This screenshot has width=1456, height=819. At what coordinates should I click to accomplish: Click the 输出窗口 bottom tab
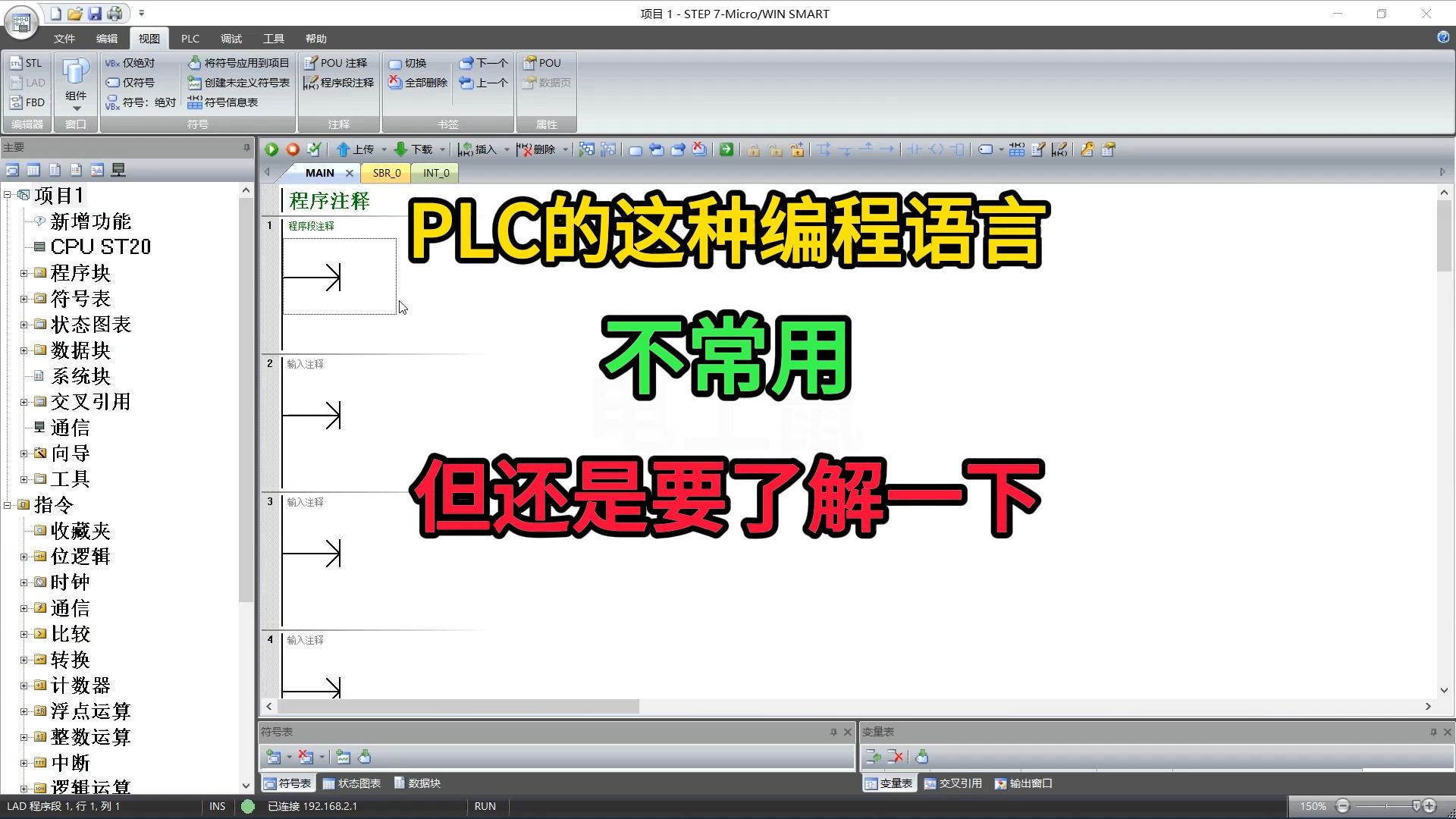(x=1024, y=783)
